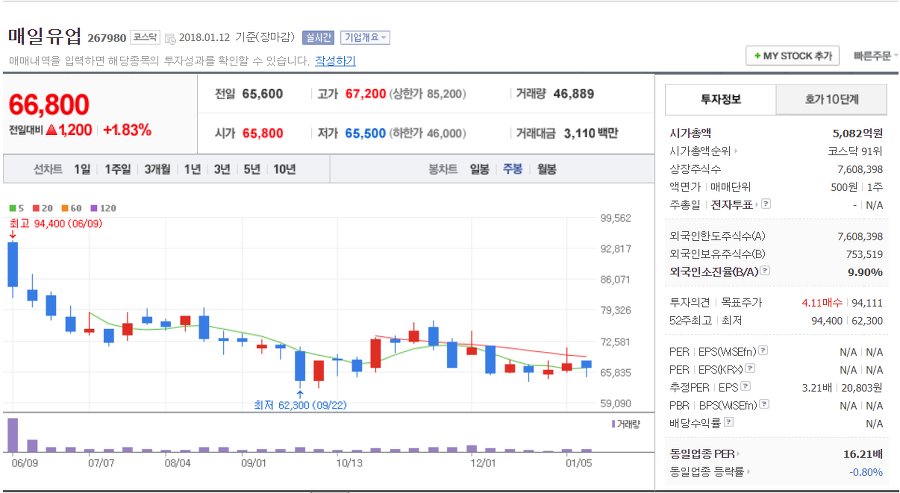Open help icon beside PER EPS(WISEfn)
Screen dimensions: 900x493
click(x=763, y=351)
